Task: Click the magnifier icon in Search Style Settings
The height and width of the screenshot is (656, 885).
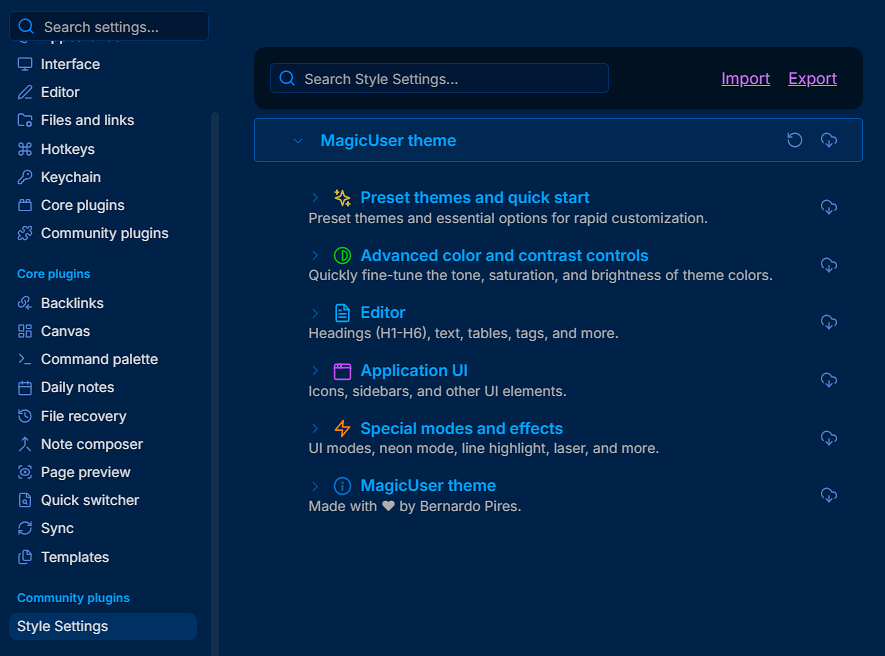Action: pyautogui.click(x=287, y=78)
